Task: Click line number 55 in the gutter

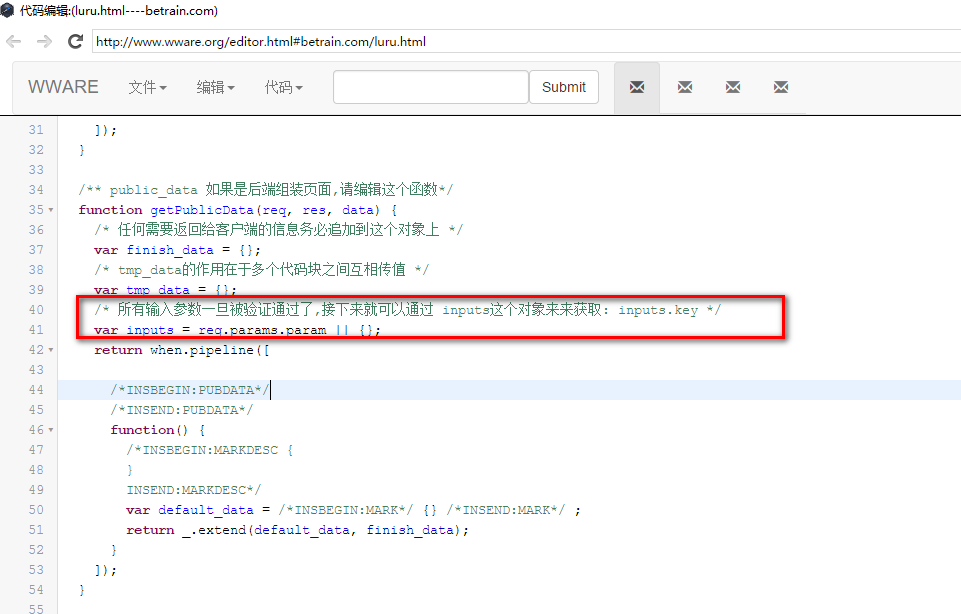Action: (36, 610)
